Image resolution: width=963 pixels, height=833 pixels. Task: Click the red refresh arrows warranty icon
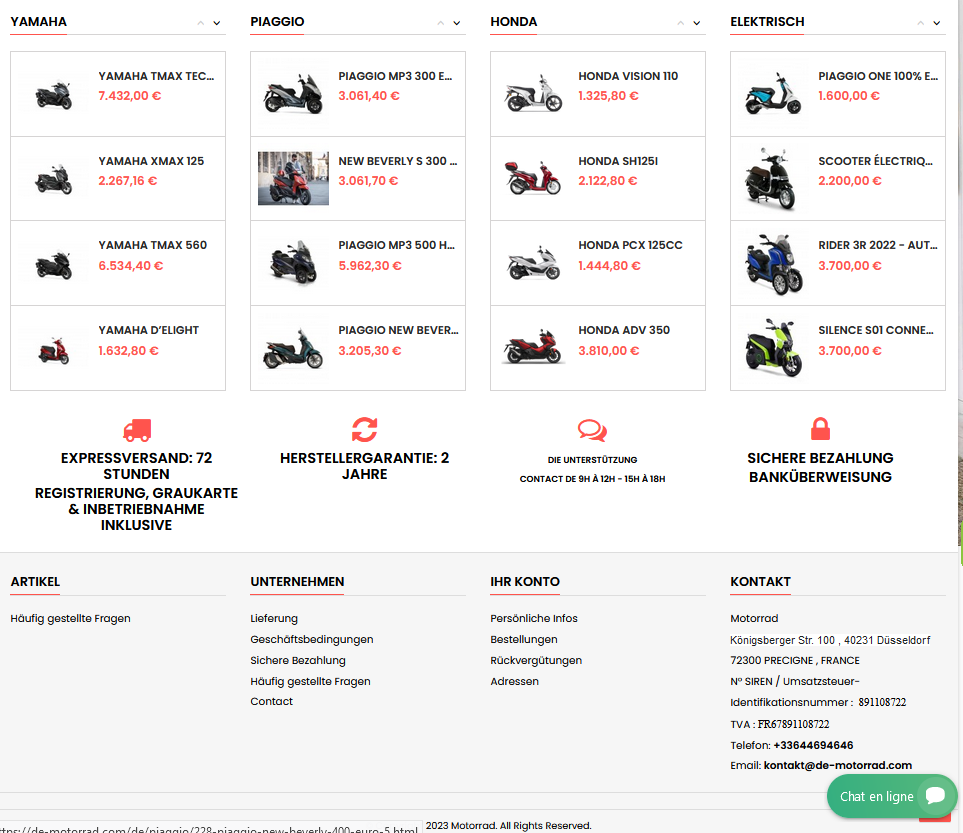point(364,429)
